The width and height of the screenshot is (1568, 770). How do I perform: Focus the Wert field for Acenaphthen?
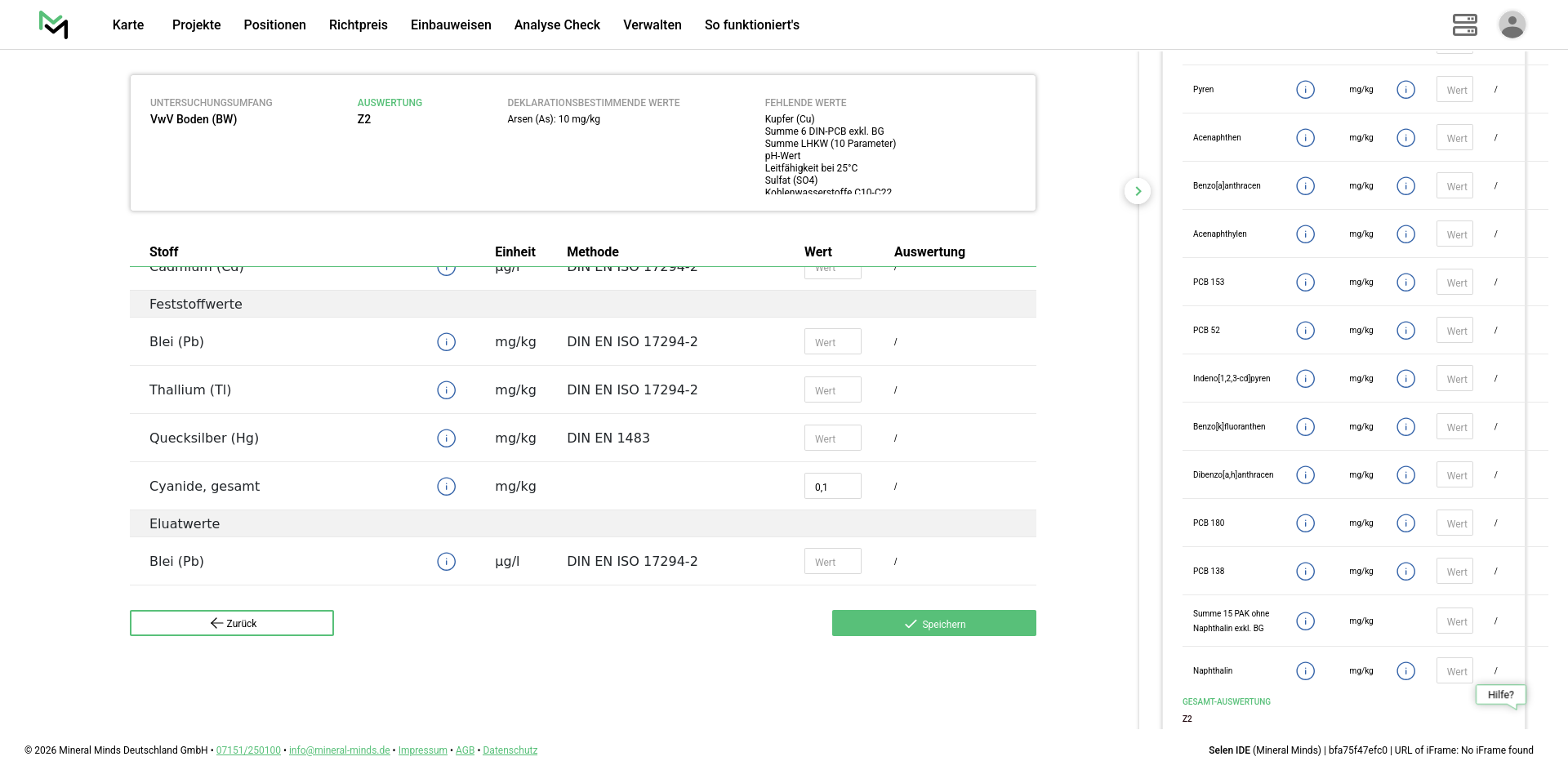1454,138
